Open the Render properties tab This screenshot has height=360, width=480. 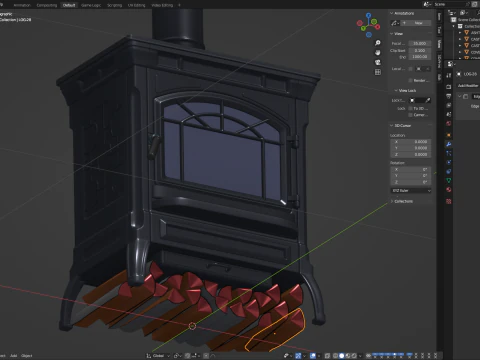449,87
